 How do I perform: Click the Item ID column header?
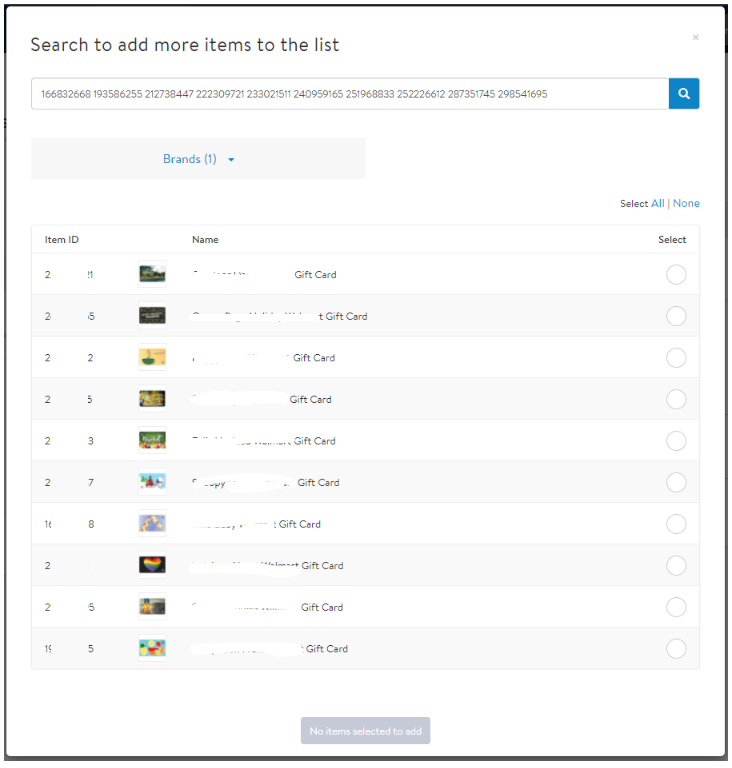click(x=62, y=240)
